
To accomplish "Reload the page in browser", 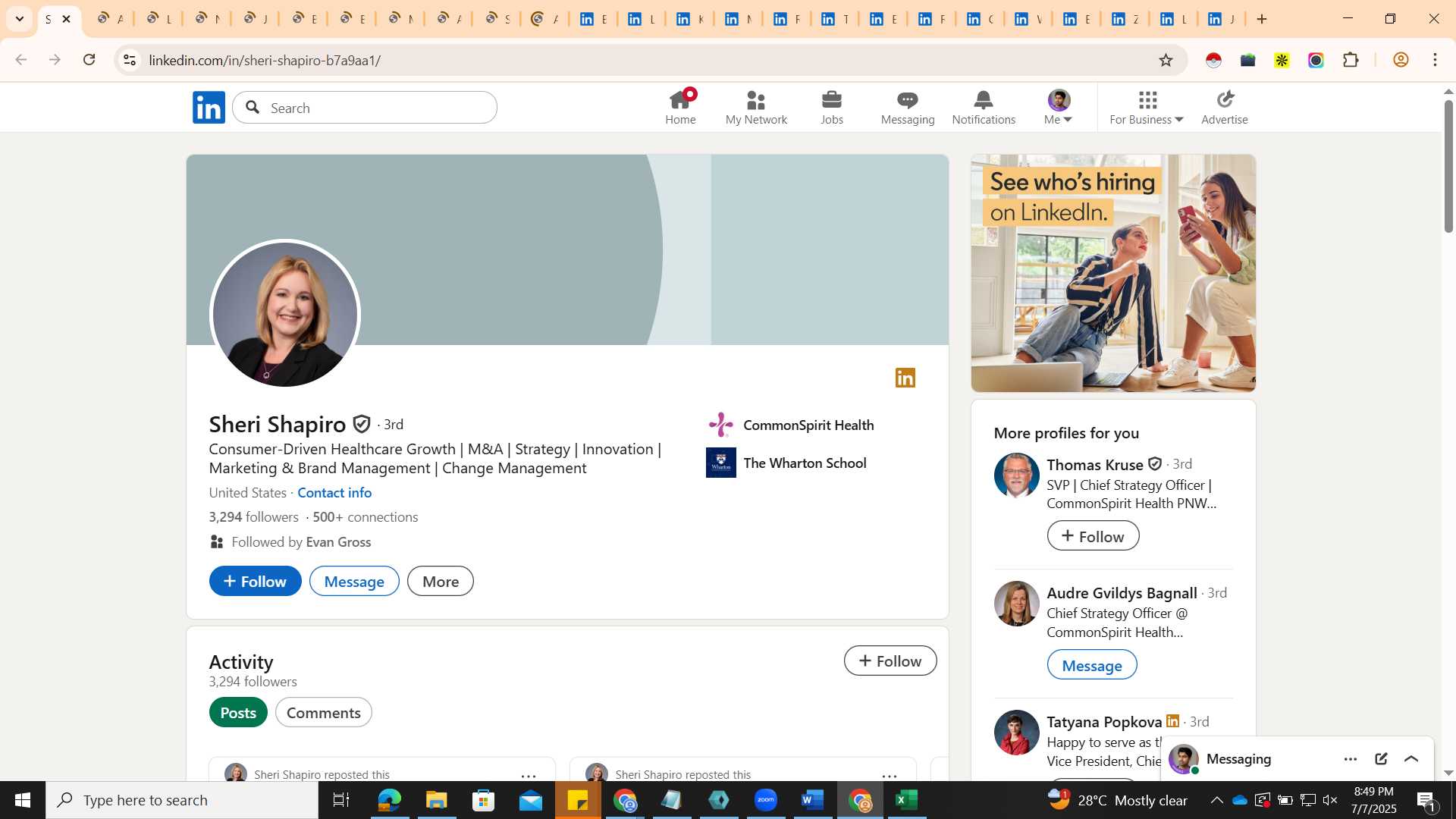I will 89,60.
